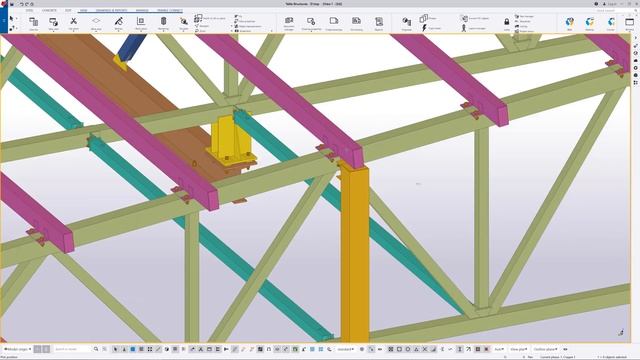Image resolution: width=640 pixels, height=360 pixels.
Task: Click the Numbering icon
Action: pyautogui.click(x=356, y=23)
